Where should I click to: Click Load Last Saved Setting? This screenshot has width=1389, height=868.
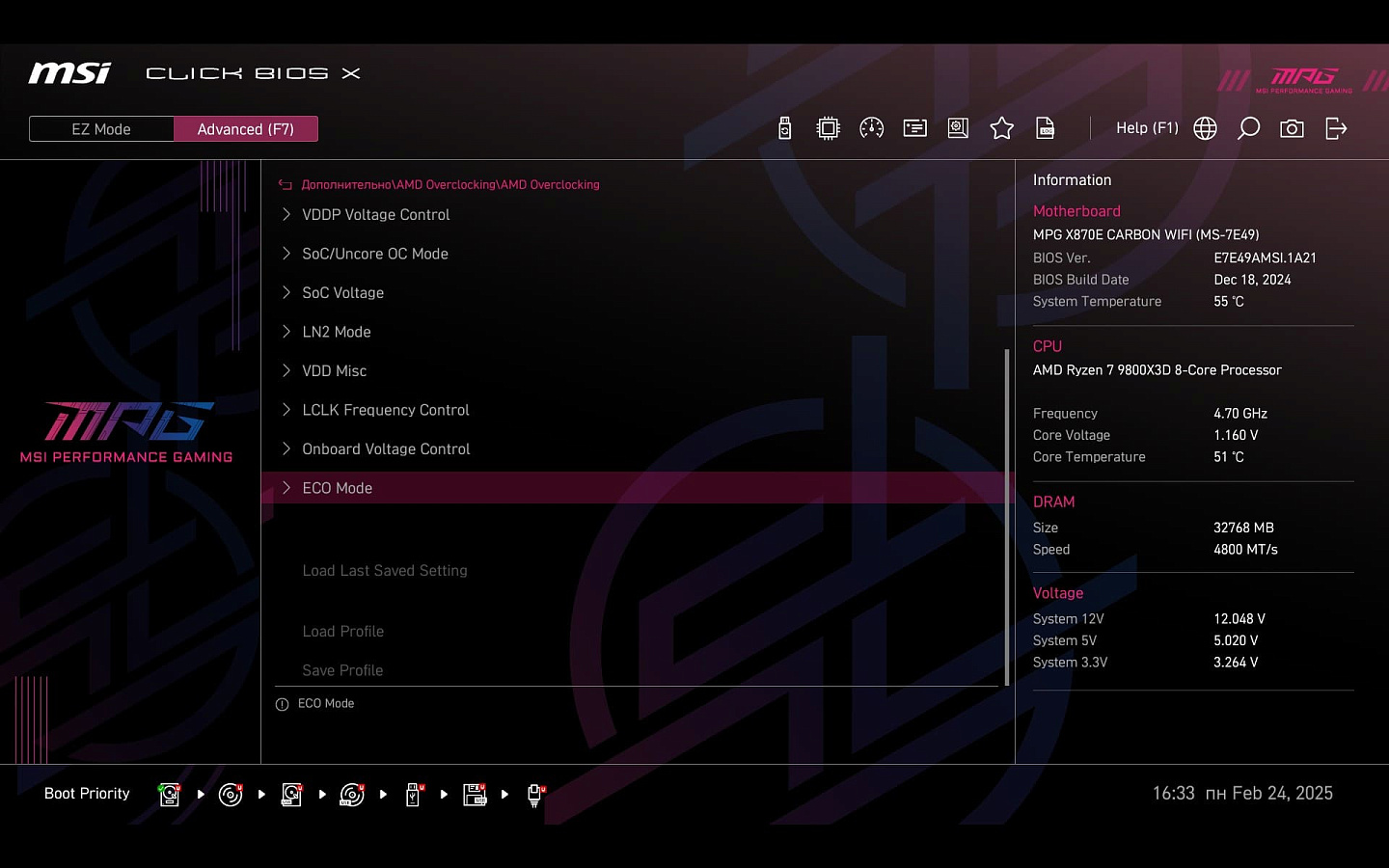(x=385, y=571)
